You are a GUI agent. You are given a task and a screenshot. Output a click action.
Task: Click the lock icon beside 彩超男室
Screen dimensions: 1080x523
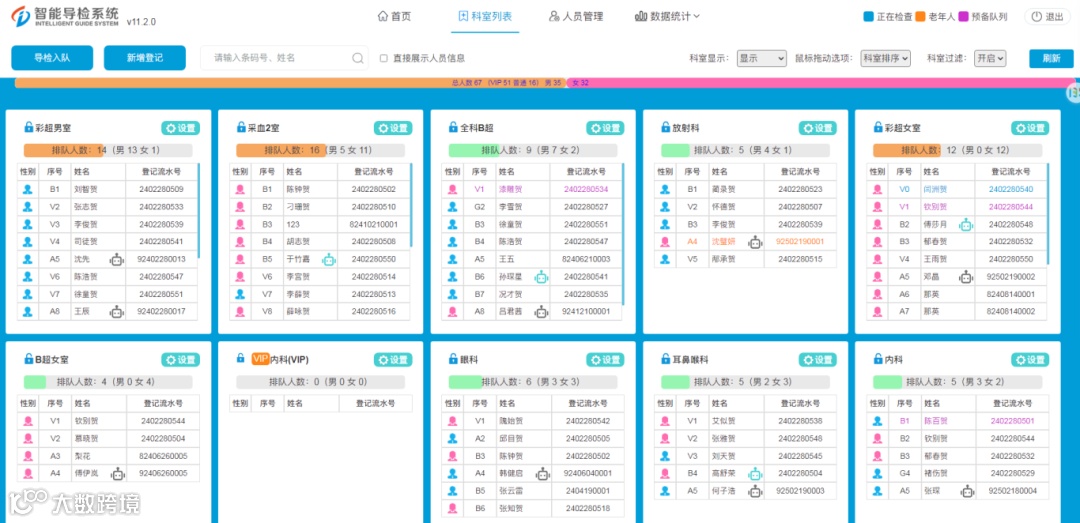[28, 127]
